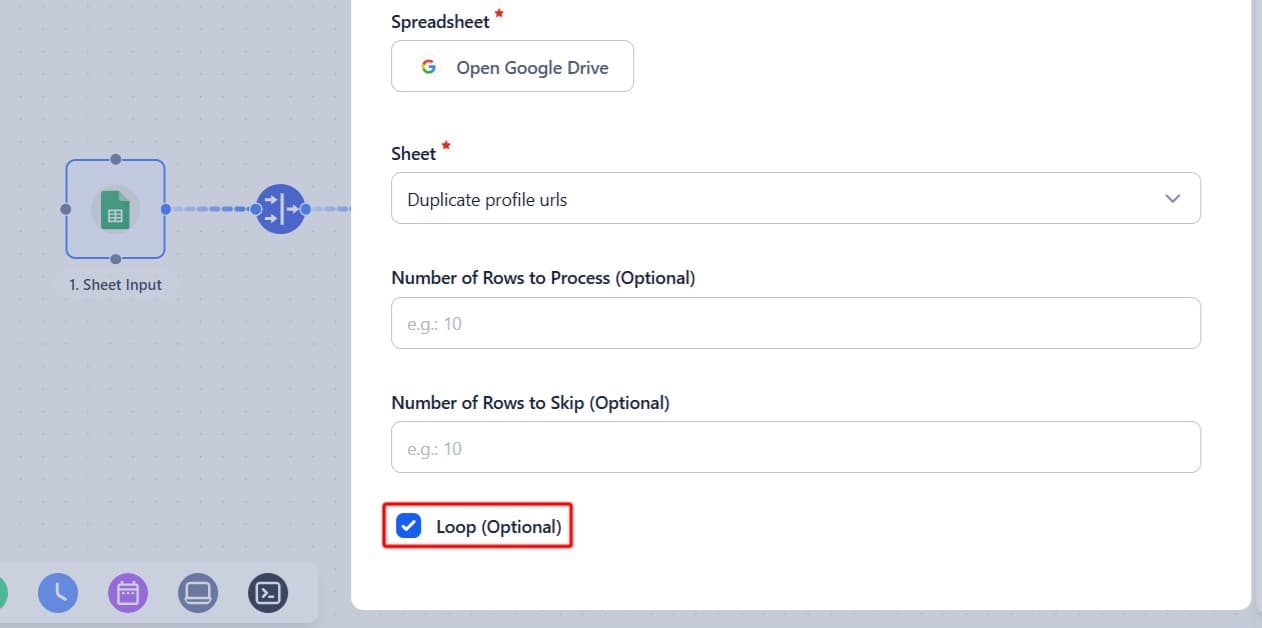Viewport: 1262px width, 628px height.
Task: Click the Sheet Input node's left connector dot
Action: (66, 209)
